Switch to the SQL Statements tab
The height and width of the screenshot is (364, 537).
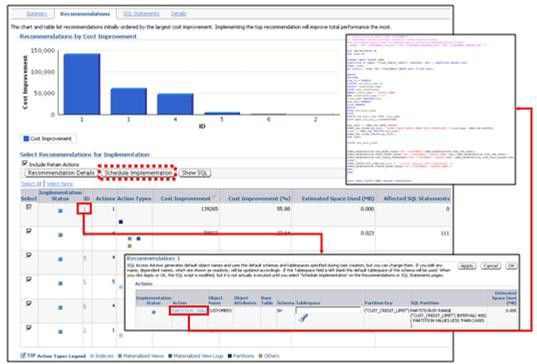[x=141, y=14]
